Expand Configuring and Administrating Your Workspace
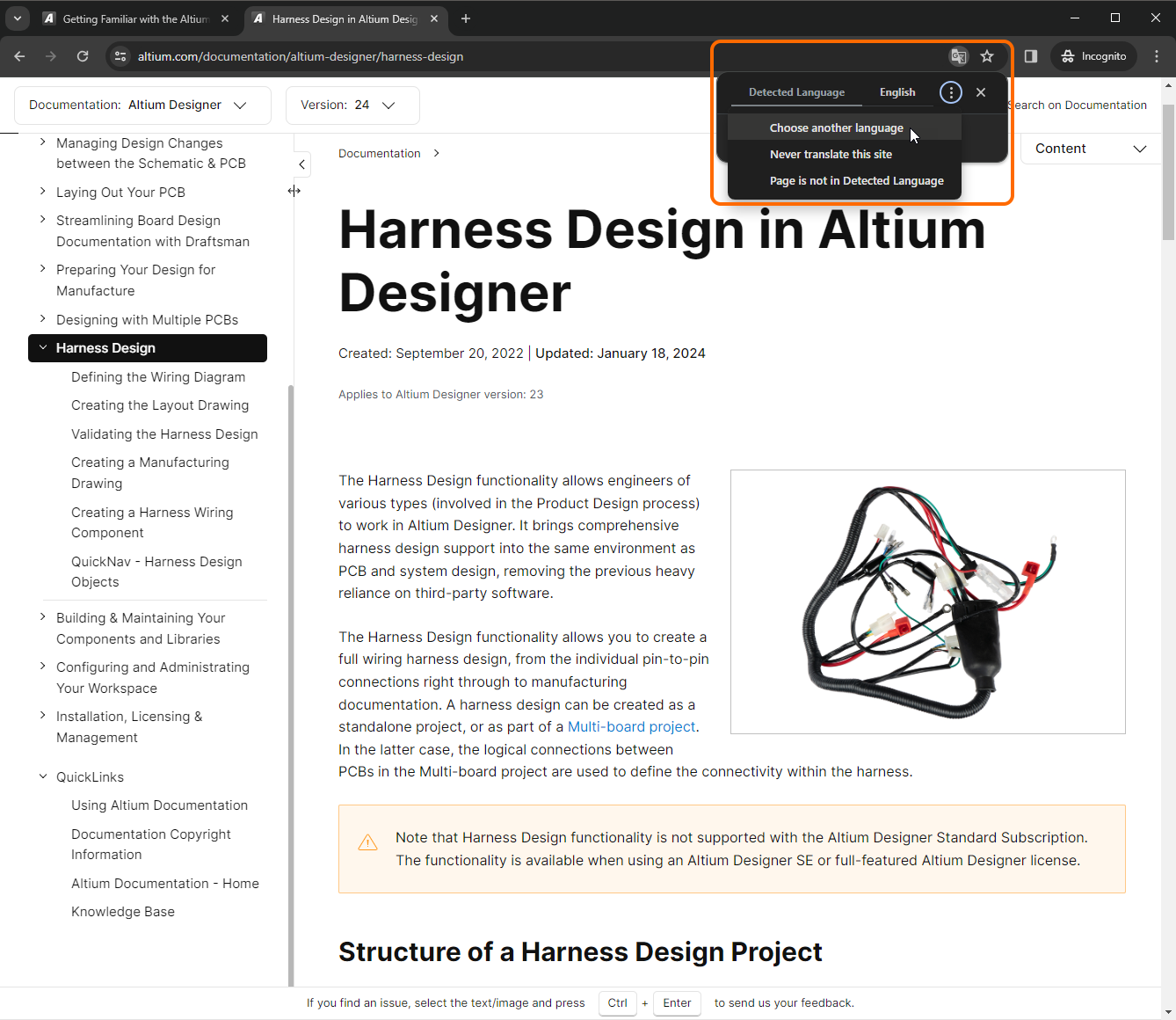The width and height of the screenshot is (1176, 1020). (x=42, y=666)
